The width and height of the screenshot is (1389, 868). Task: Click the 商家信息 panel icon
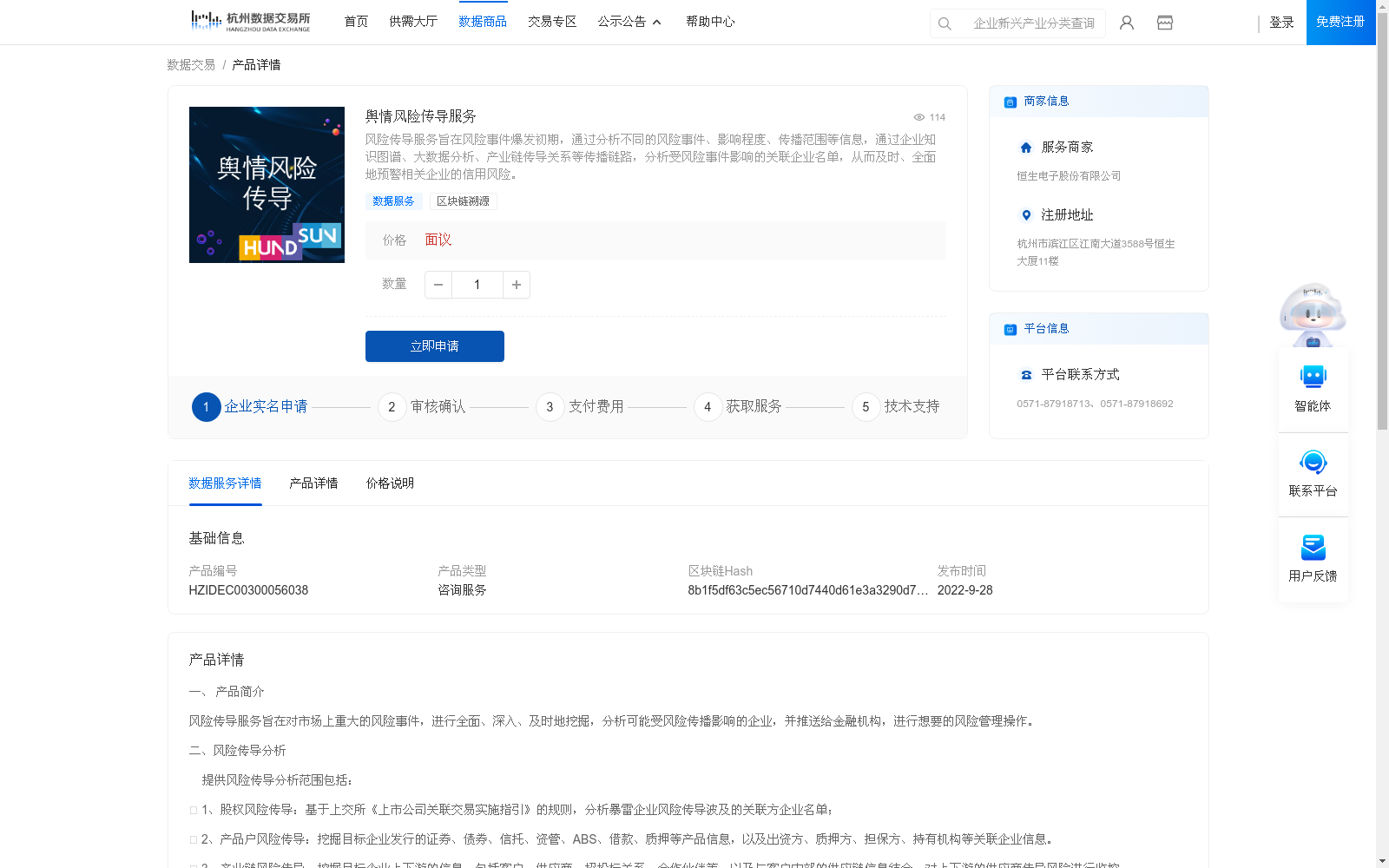coord(1010,102)
